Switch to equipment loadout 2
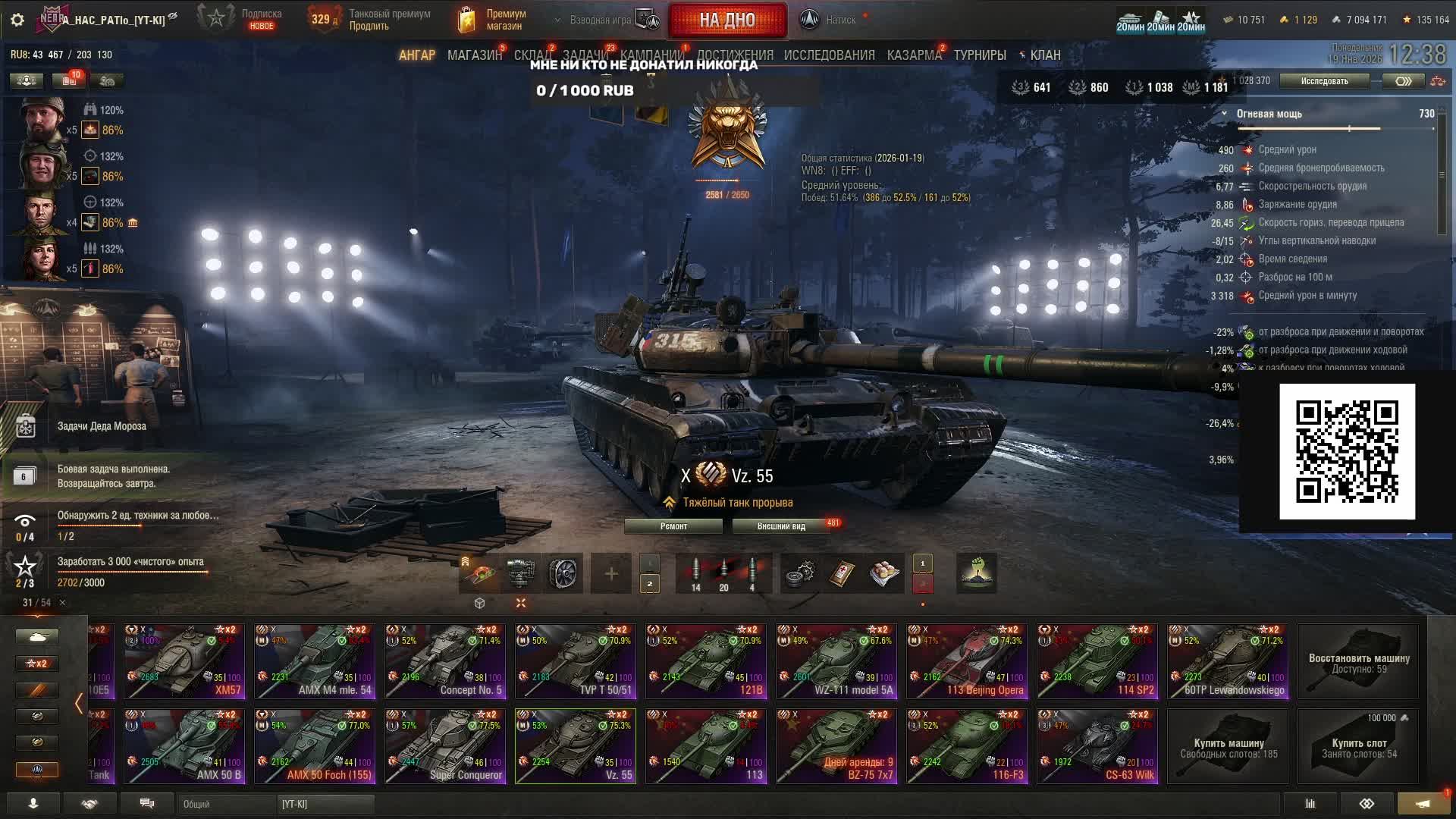Viewport: 1456px width, 819px height. tap(650, 584)
